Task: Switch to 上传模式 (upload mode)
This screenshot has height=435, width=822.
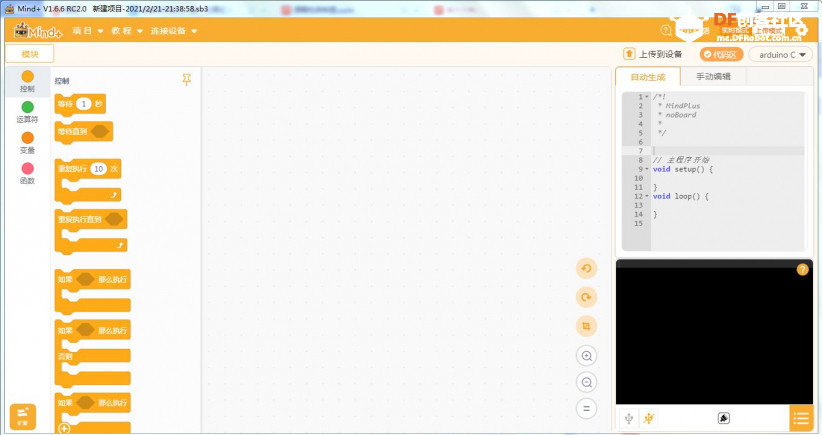Action: coord(768,31)
